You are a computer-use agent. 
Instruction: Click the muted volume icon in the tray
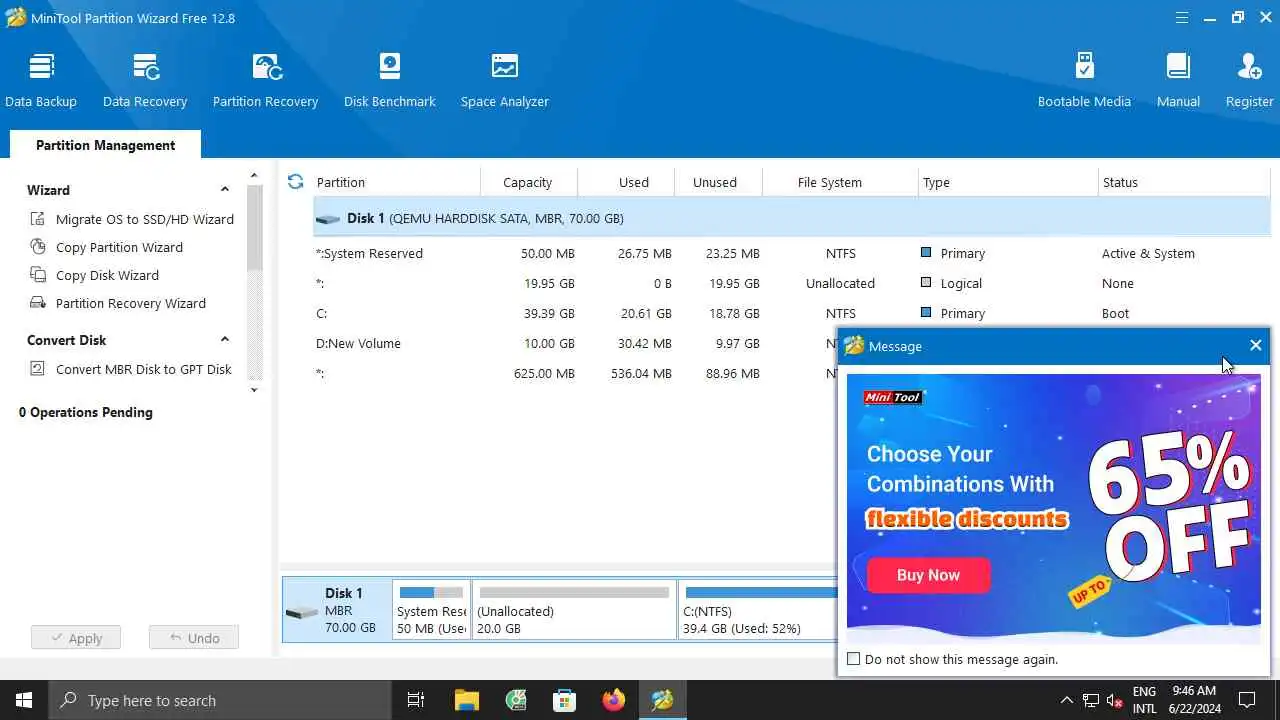click(1113, 700)
